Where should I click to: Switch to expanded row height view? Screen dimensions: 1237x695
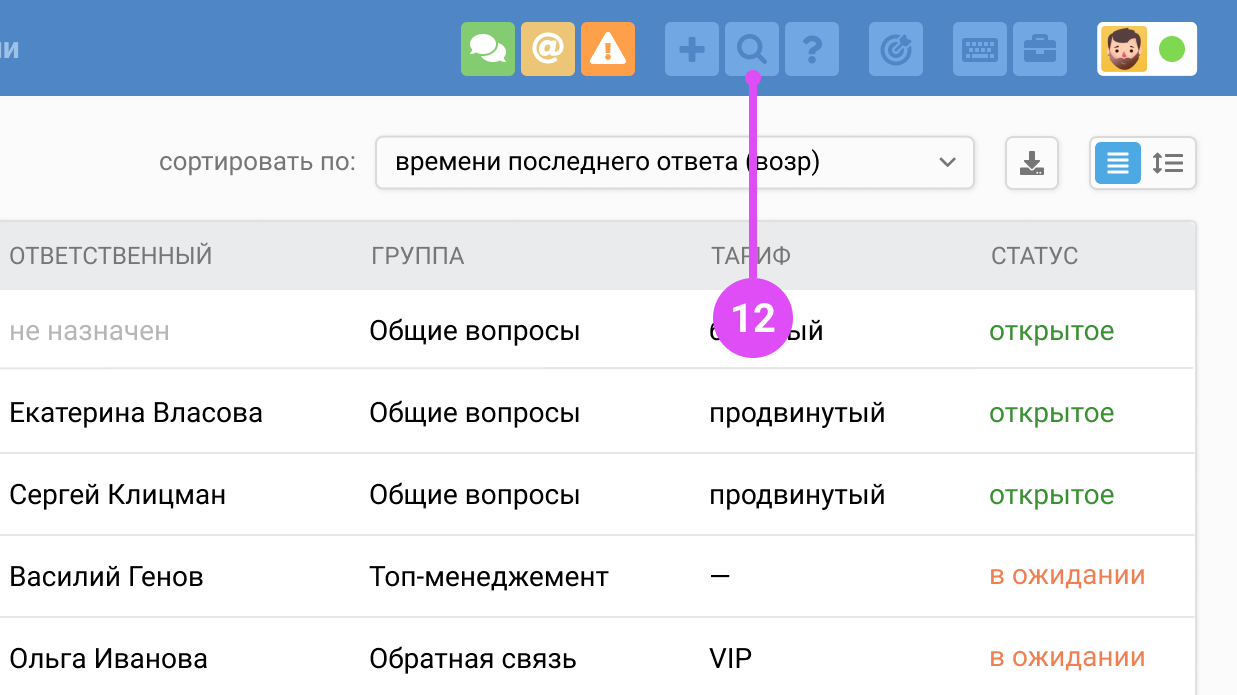1167,163
